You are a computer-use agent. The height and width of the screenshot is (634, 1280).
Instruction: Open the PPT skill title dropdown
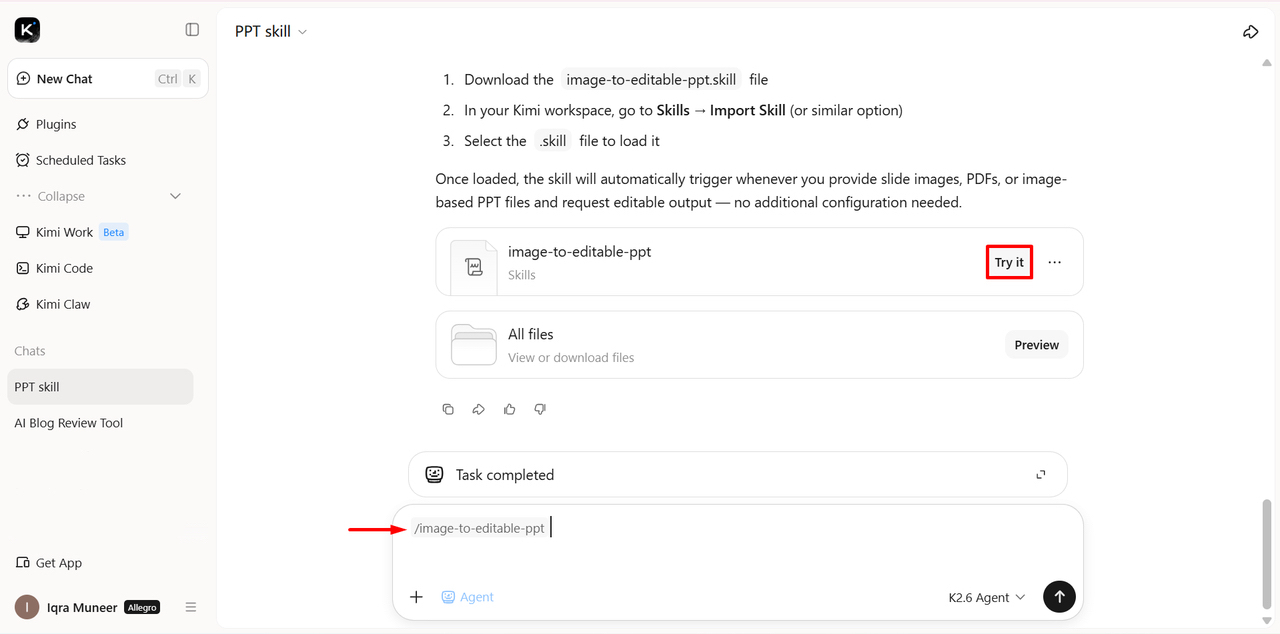[x=271, y=32]
